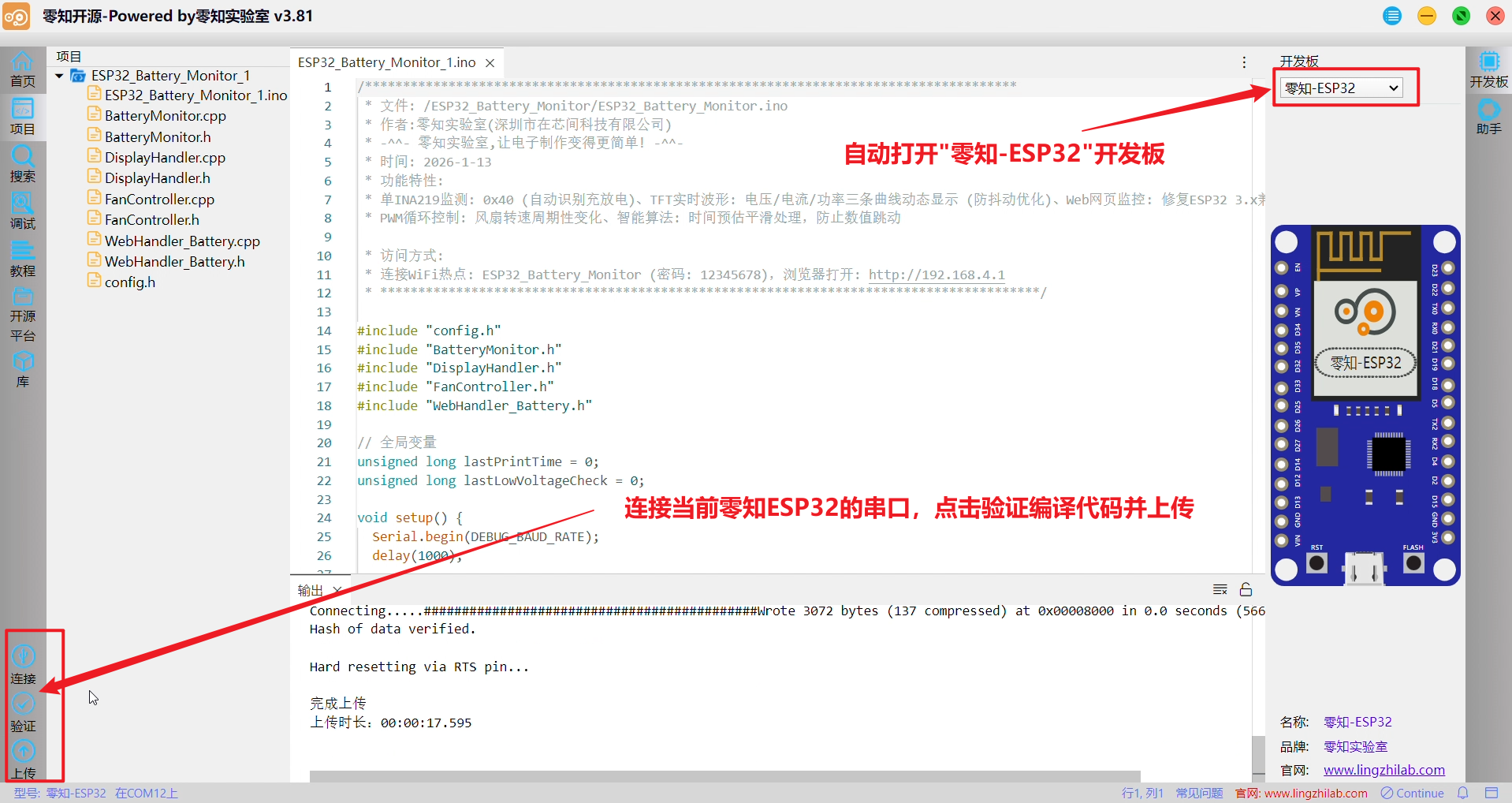Click the 常见问题 status bar item
Viewport: 1512px width, 803px height.
[x=1200, y=793]
